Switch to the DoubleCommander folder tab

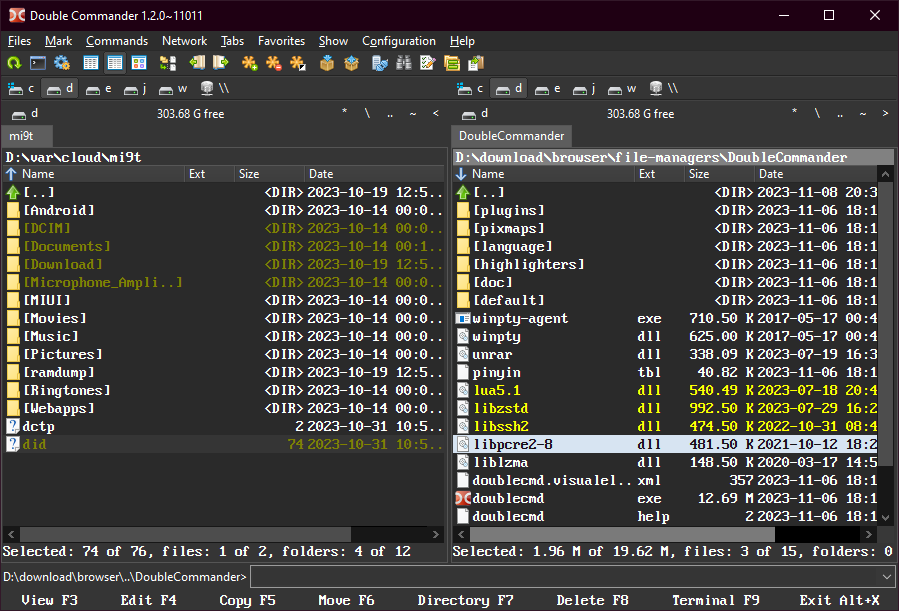(x=512, y=136)
